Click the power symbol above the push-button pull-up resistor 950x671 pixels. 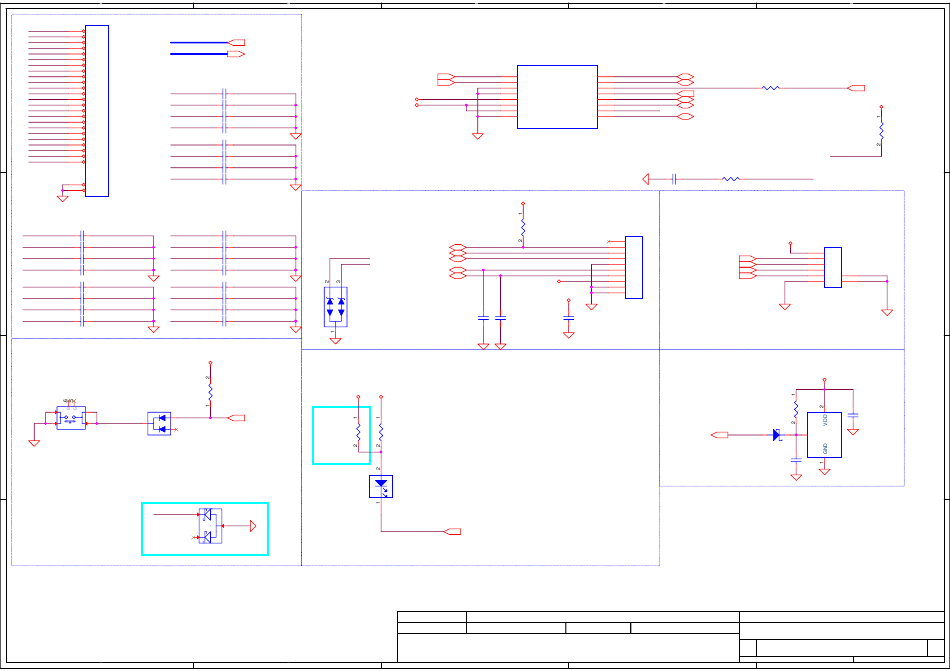tap(210, 363)
